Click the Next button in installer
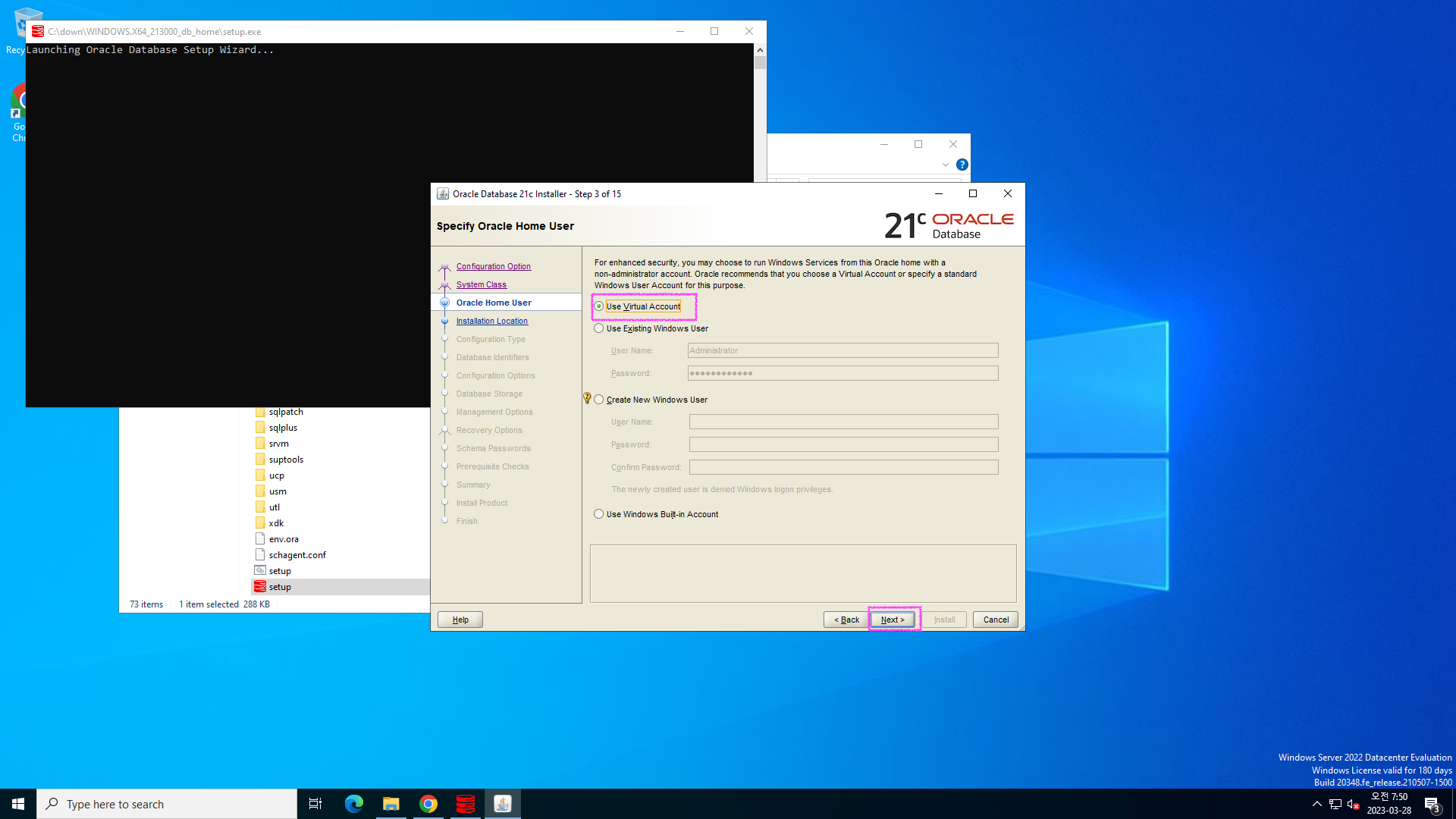Image resolution: width=1456 pixels, height=819 pixels. tap(893, 620)
